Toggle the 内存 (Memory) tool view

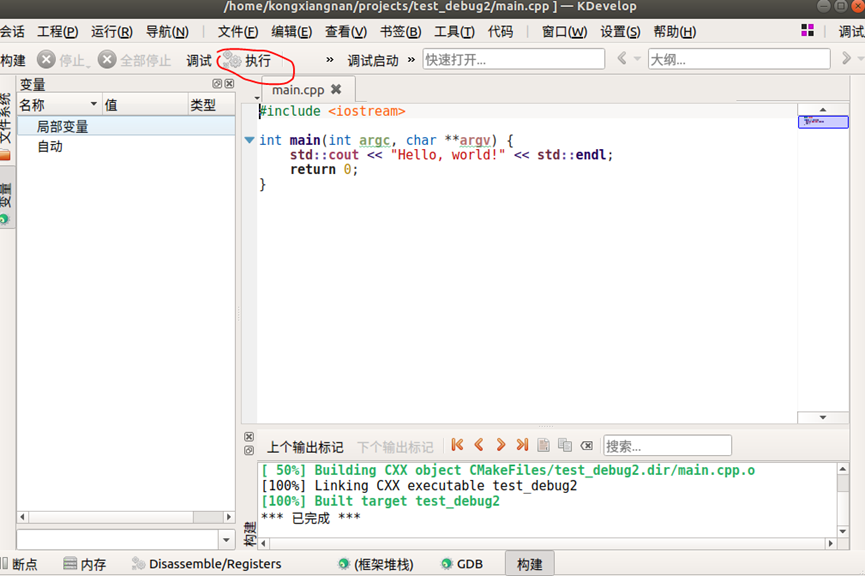click(x=80, y=563)
